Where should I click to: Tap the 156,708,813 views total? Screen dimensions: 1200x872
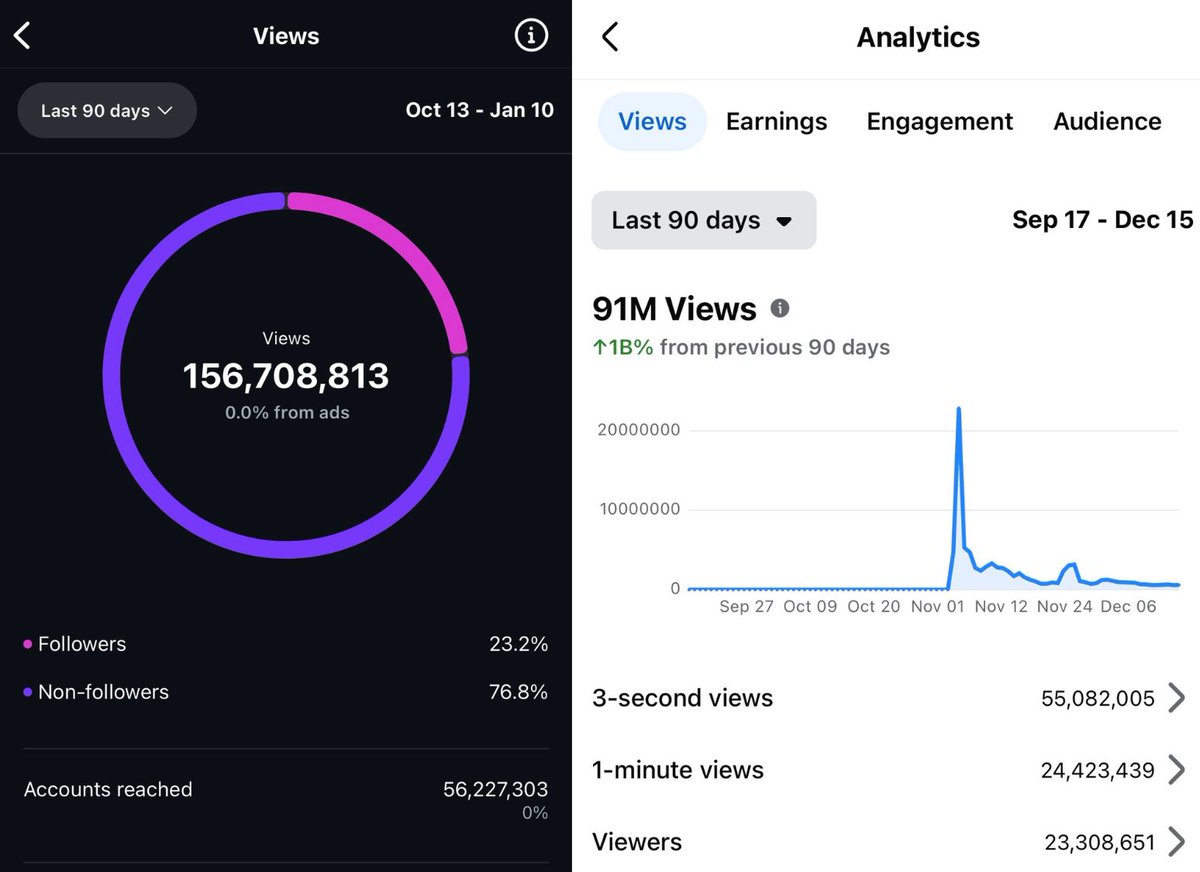286,376
